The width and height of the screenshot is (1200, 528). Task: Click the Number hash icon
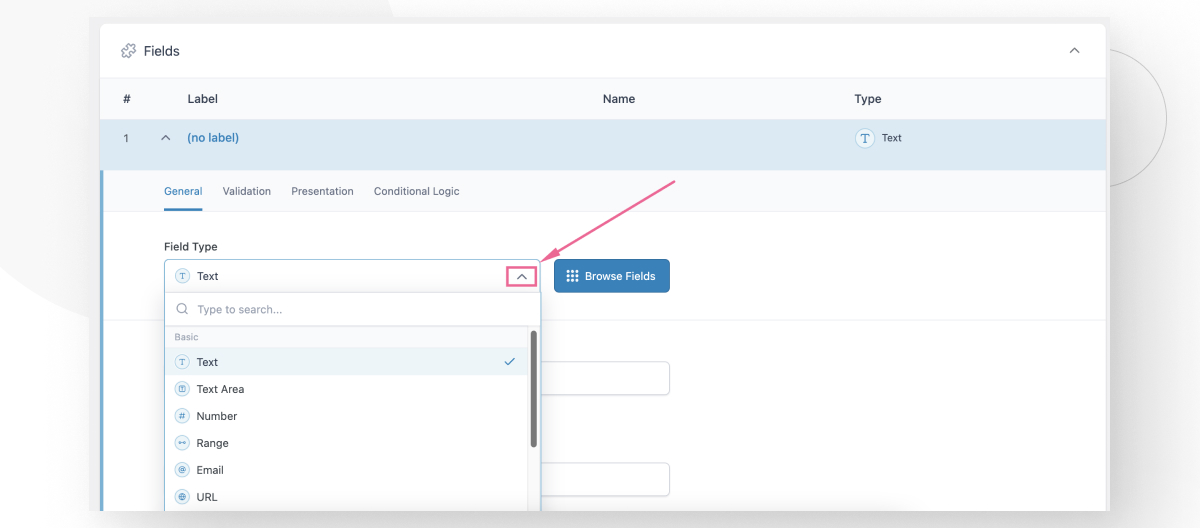(182, 416)
